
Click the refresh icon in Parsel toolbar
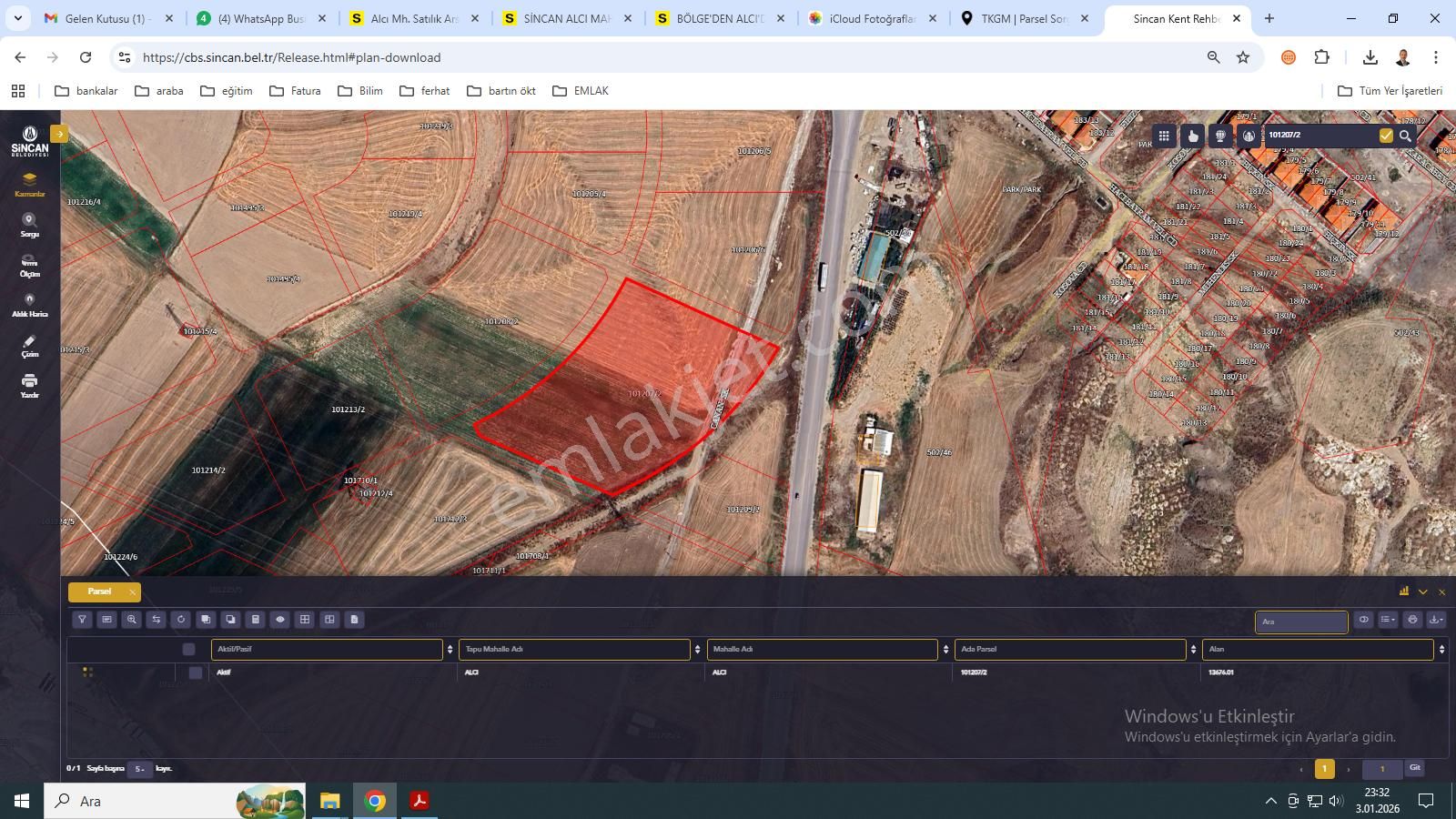point(180,619)
